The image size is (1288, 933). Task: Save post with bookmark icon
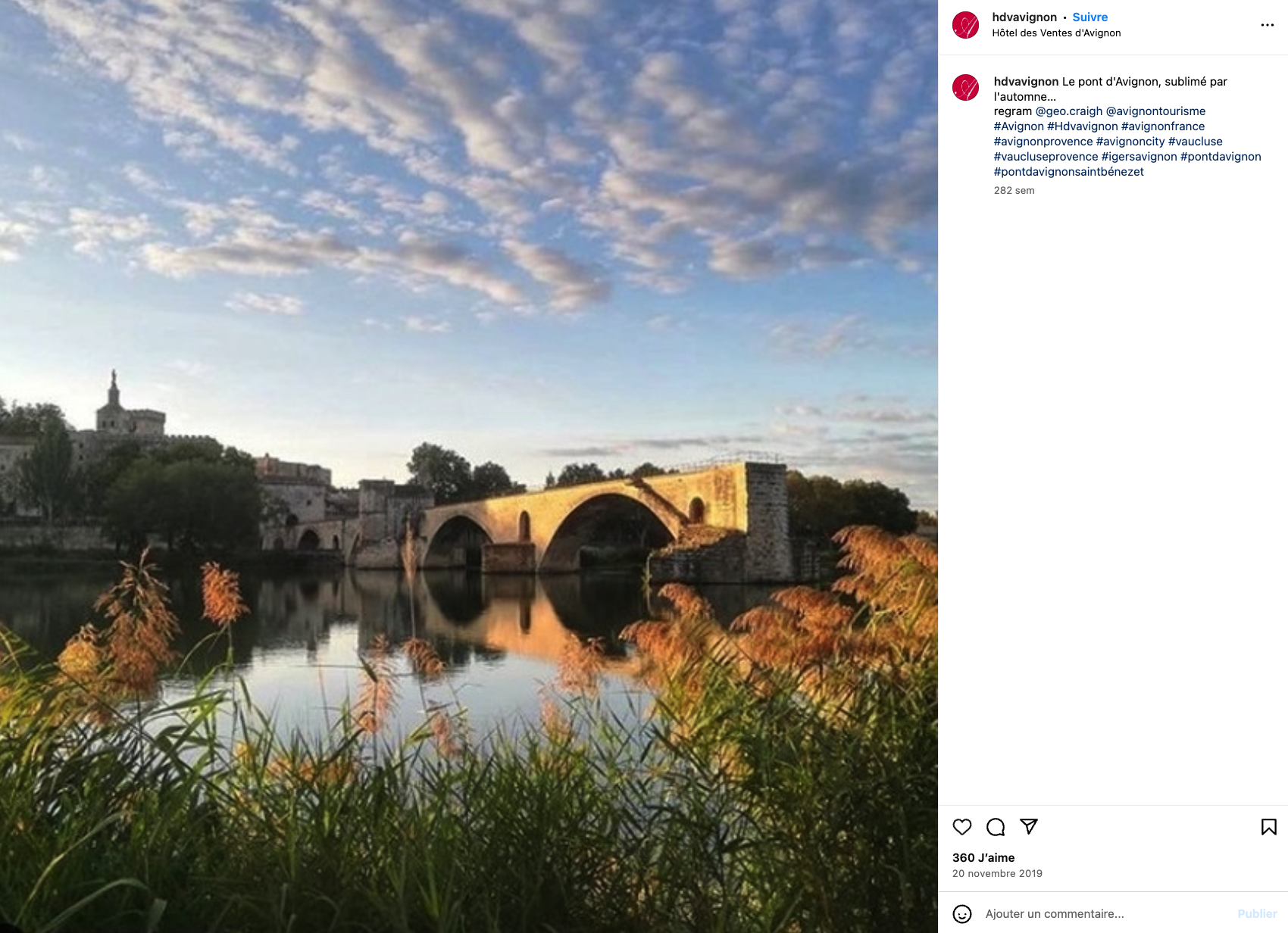1268,827
